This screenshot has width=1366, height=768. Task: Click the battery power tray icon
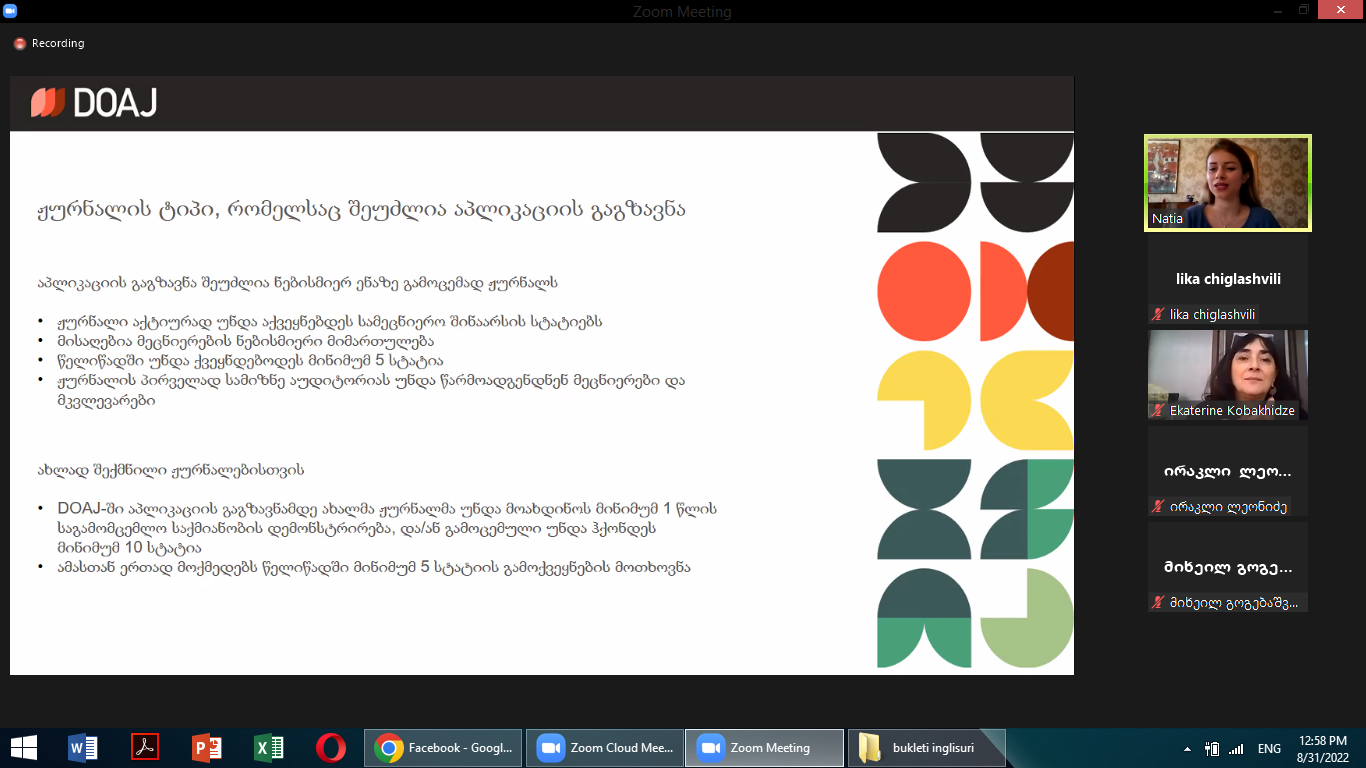pyautogui.click(x=1212, y=748)
